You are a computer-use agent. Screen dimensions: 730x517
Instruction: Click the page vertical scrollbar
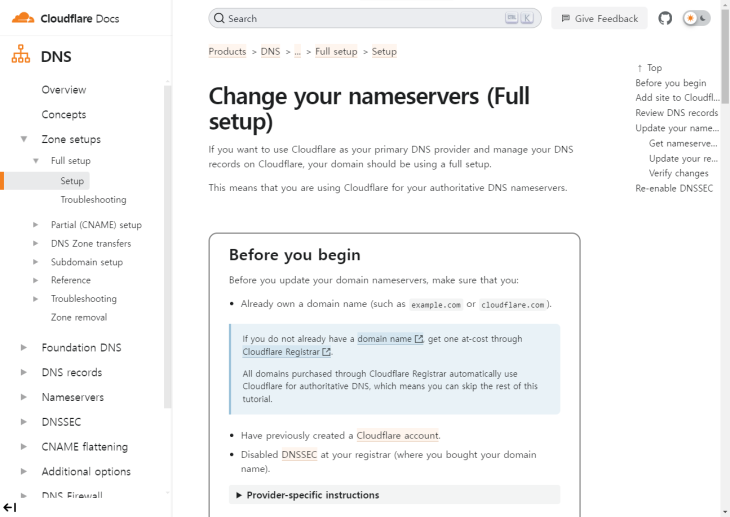point(724,250)
